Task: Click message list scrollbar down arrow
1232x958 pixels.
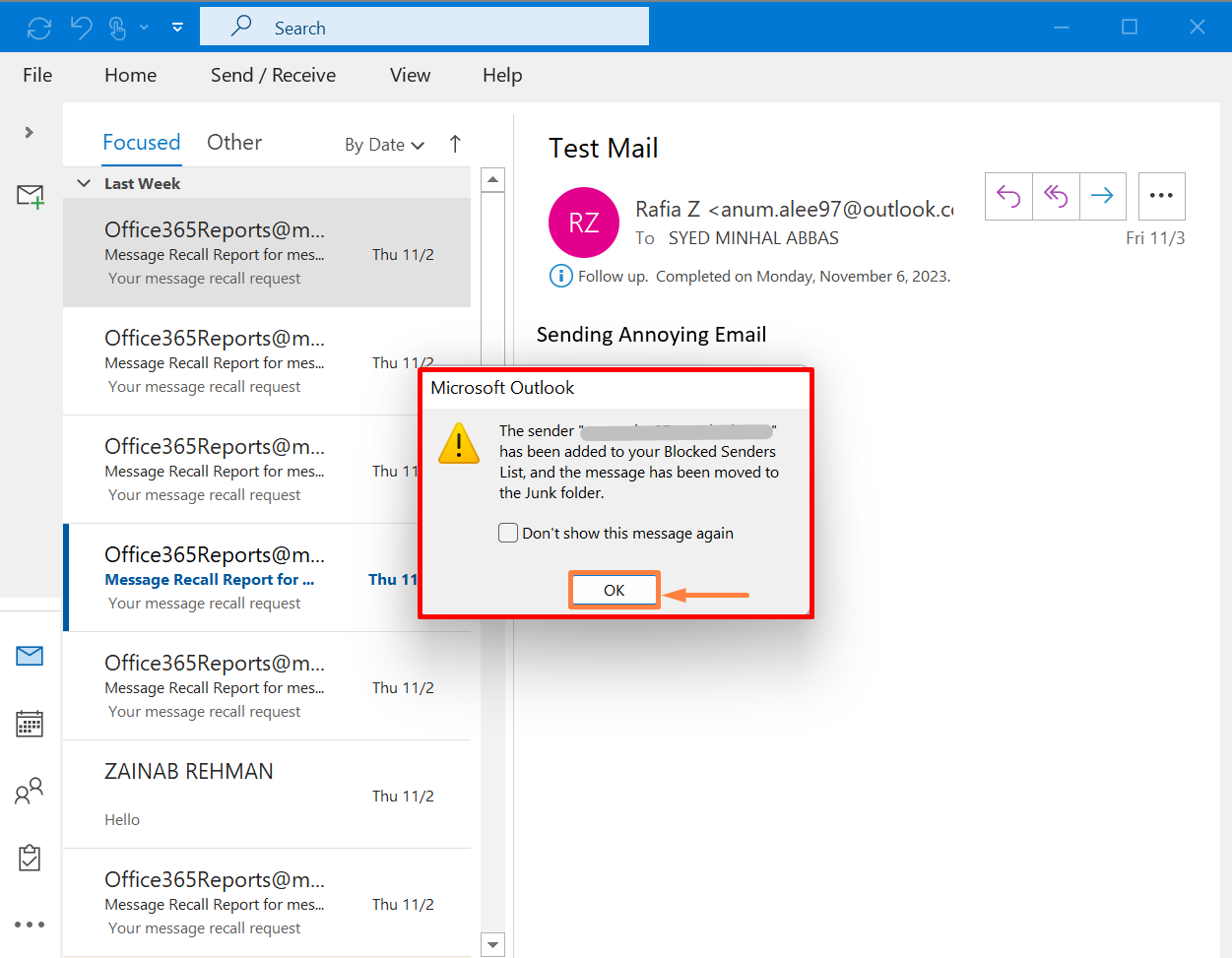Action: (x=492, y=944)
